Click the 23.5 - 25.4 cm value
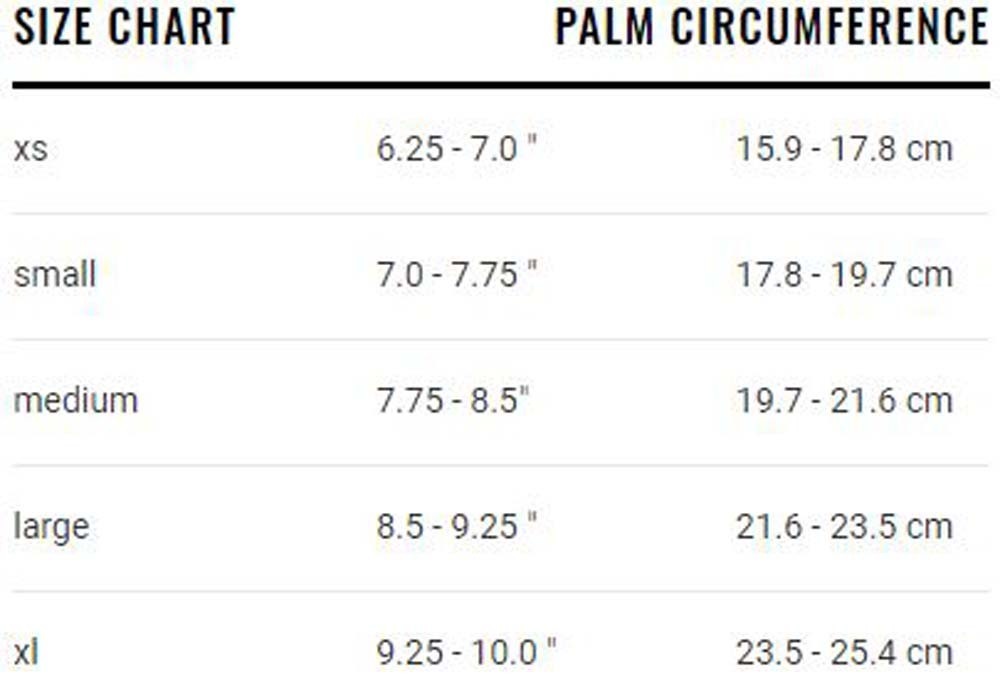The width and height of the screenshot is (1000, 694). (844, 652)
